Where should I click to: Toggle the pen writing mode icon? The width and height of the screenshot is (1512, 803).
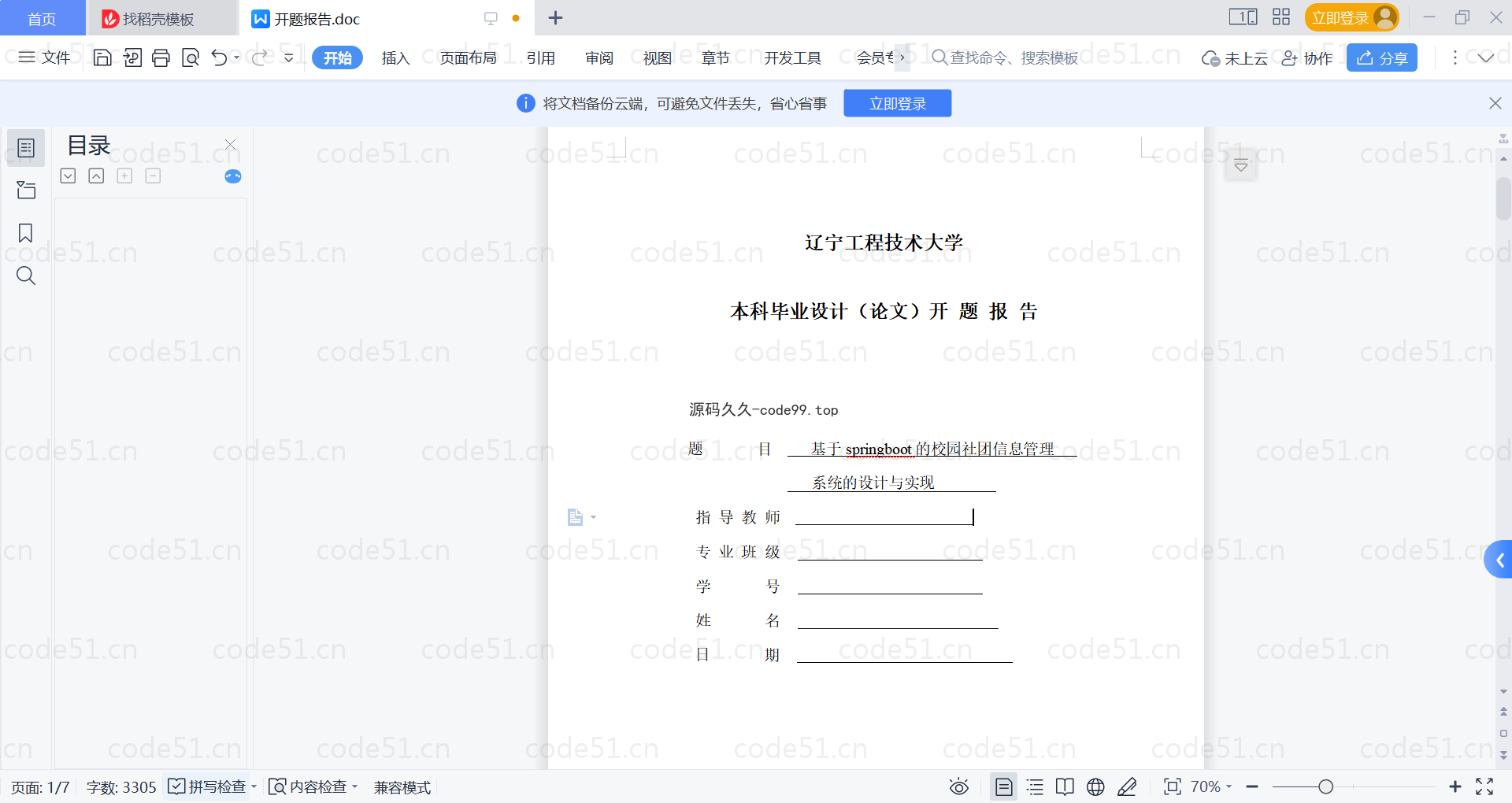coord(1127,786)
